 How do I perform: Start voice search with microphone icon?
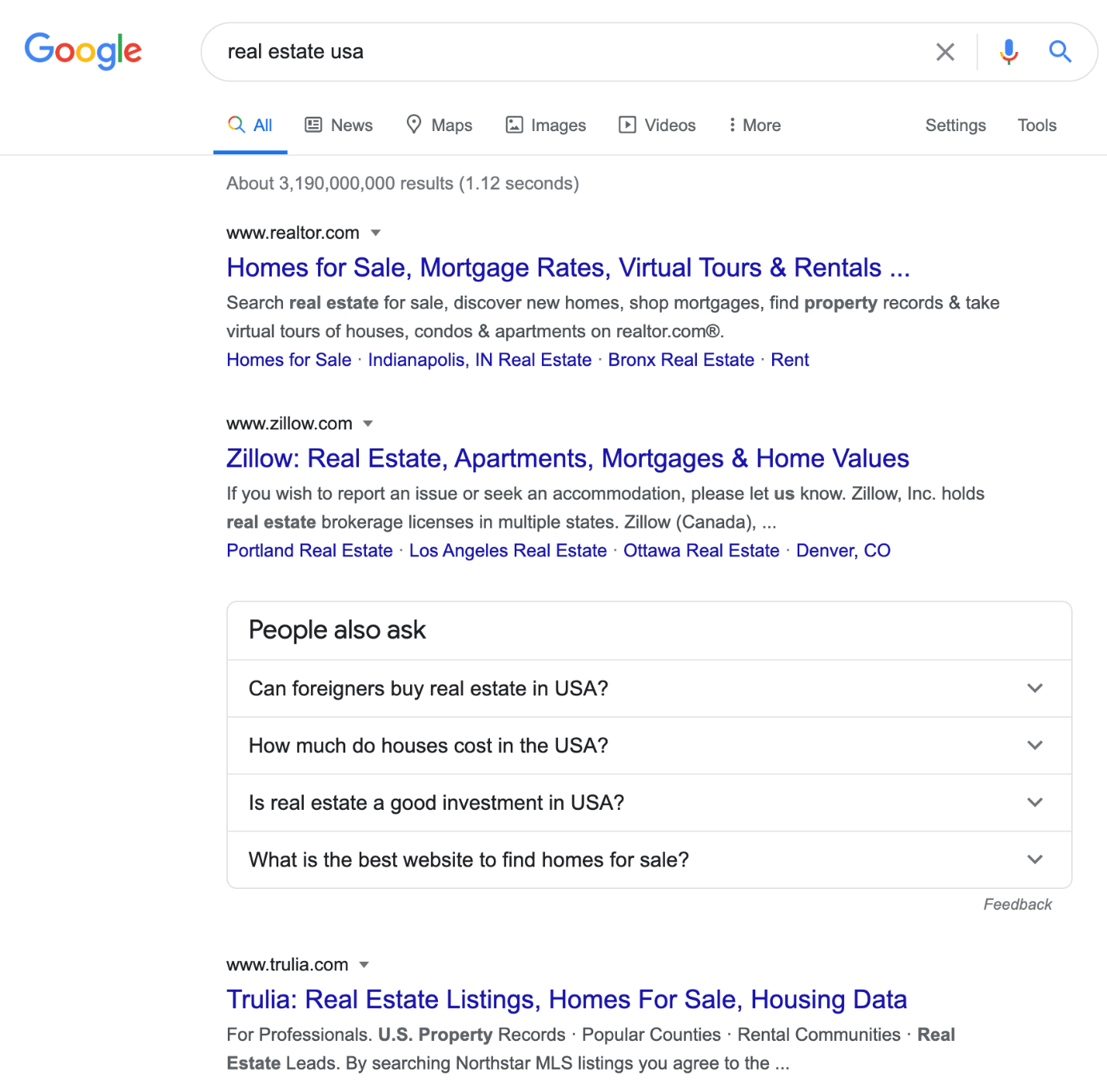[1009, 52]
